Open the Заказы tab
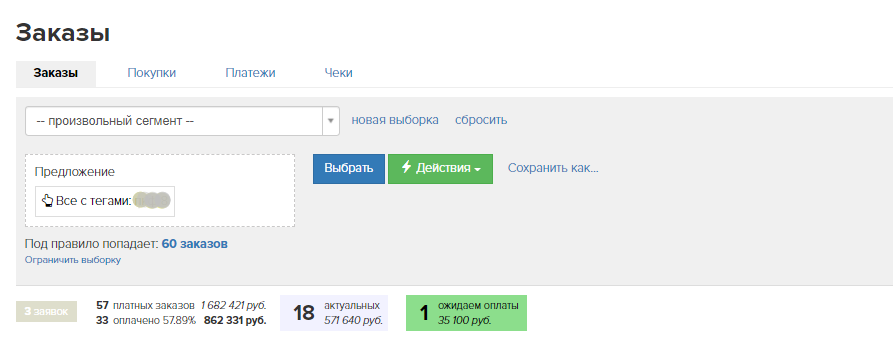Viewport: 893px width, 361px height. (x=56, y=73)
